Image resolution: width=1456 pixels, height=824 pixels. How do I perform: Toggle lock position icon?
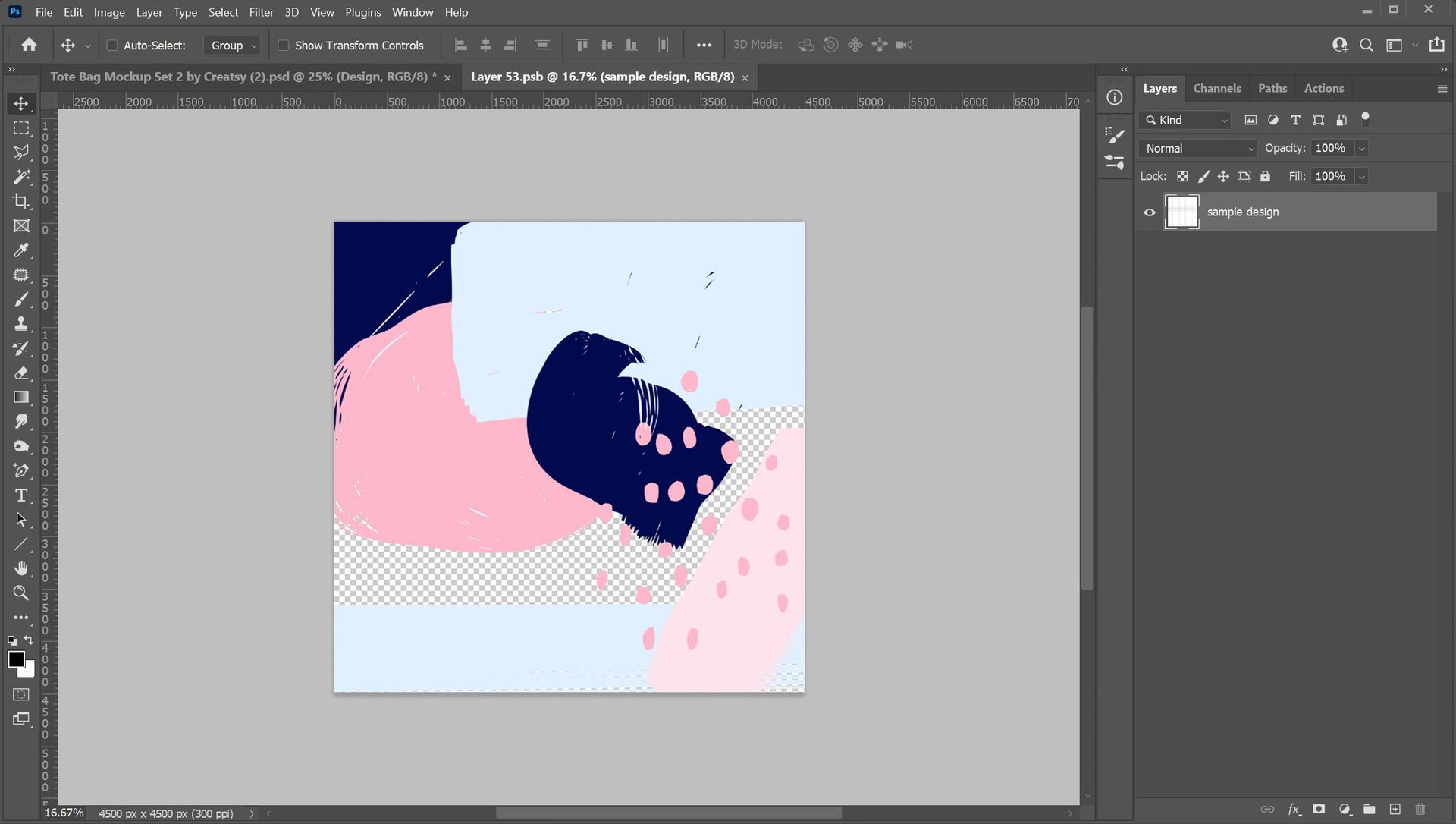pos(1223,176)
